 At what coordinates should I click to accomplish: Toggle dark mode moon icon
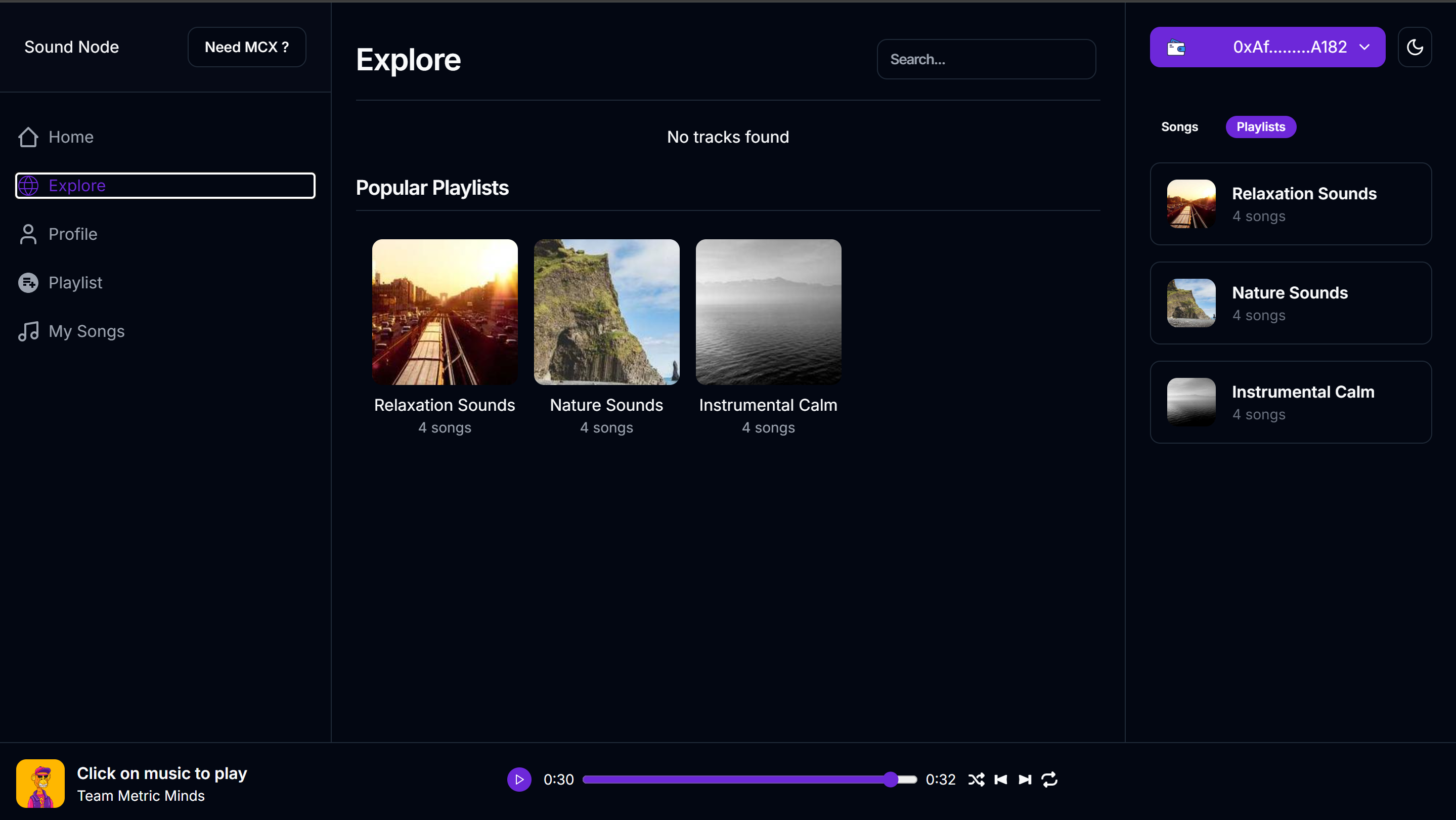pos(1414,47)
